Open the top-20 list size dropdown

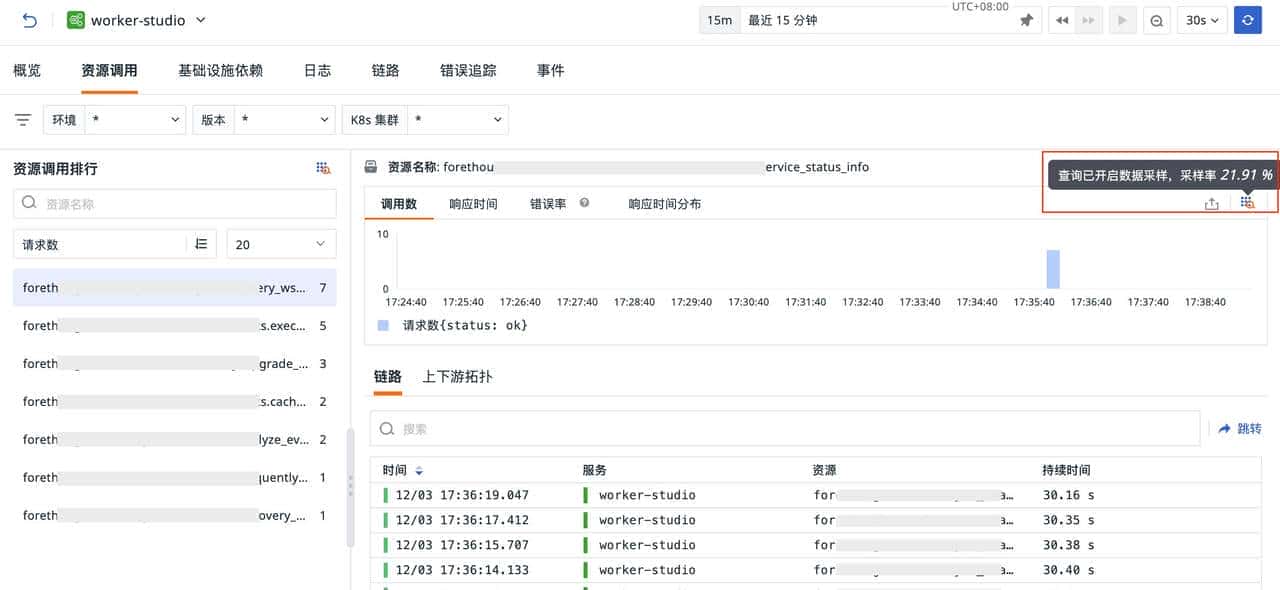(281, 243)
